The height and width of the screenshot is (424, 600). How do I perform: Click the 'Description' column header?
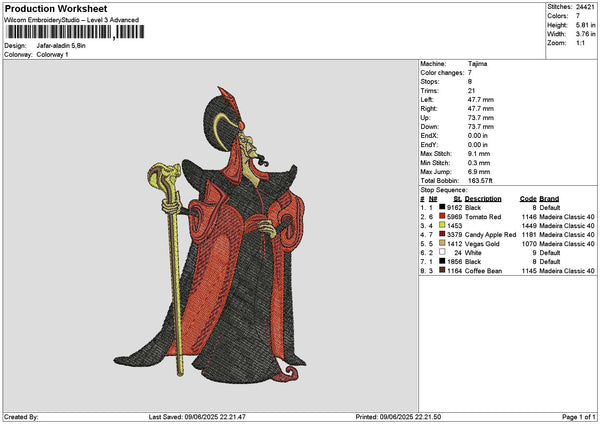click(483, 199)
